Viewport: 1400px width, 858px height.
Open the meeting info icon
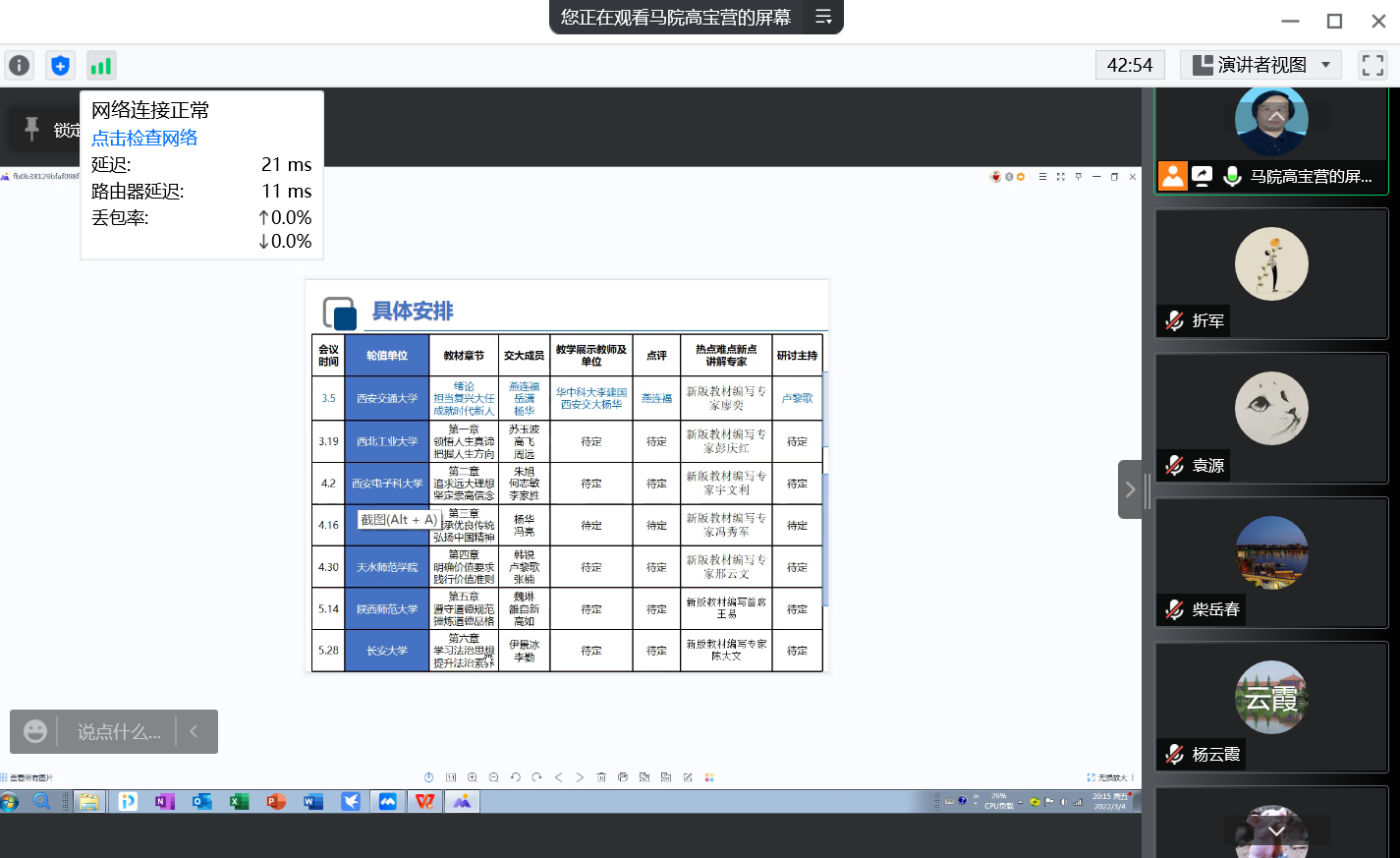20,66
